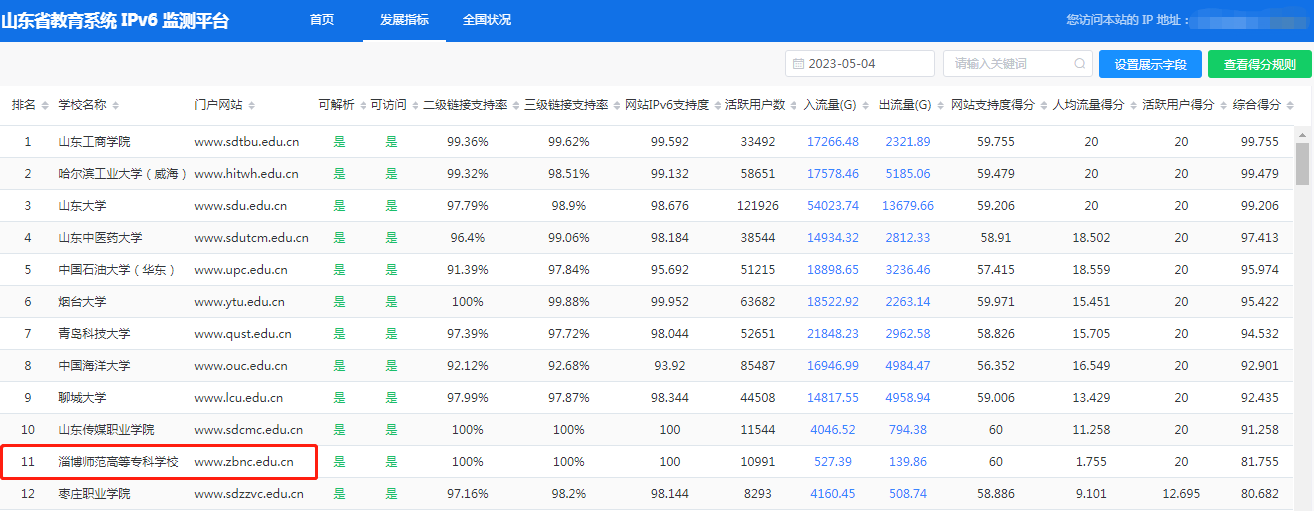
Task: Sort by 综合得分 arrow icon
Action: click(x=1289, y=105)
